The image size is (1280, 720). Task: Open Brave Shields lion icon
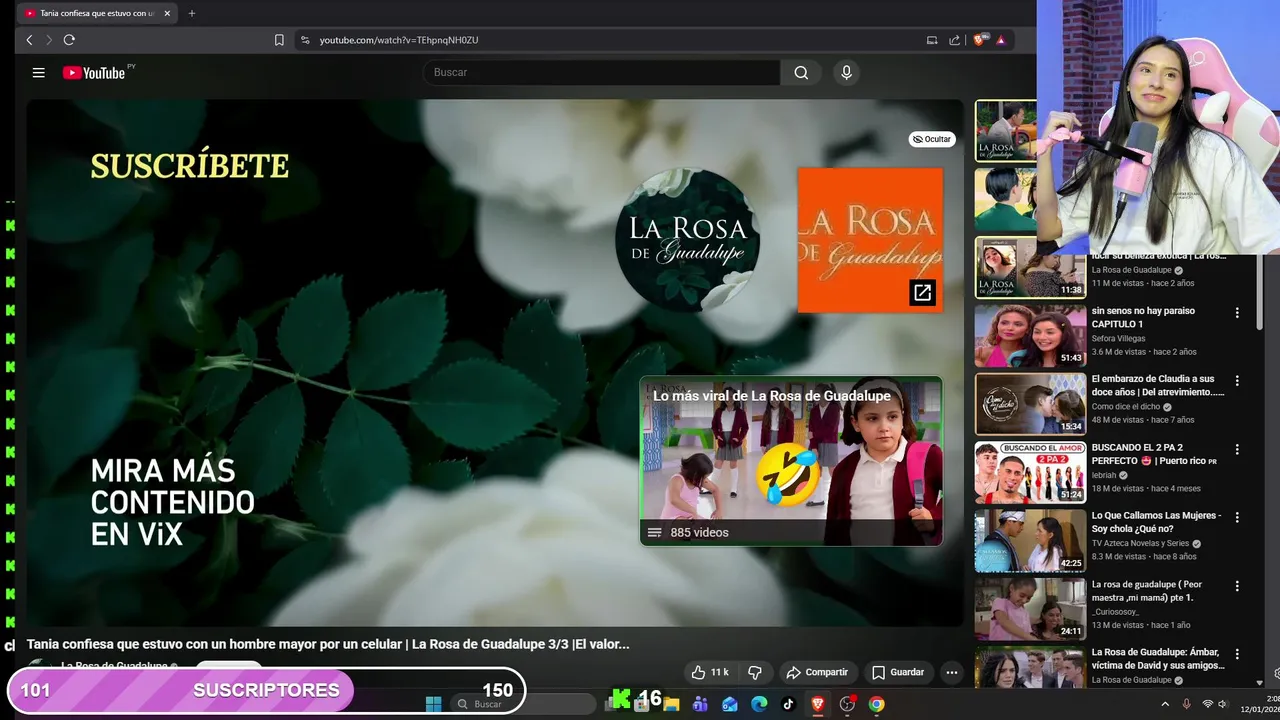[980, 40]
